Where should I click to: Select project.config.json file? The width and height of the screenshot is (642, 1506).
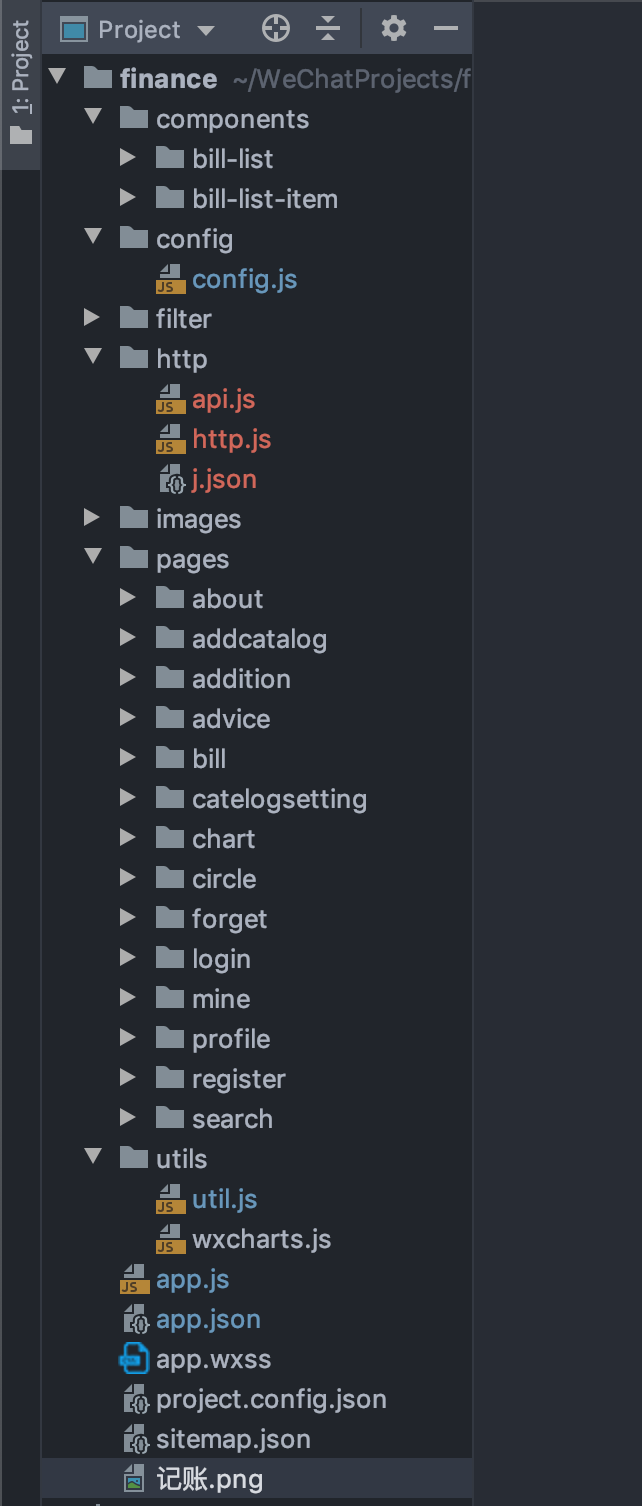tap(271, 1399)
